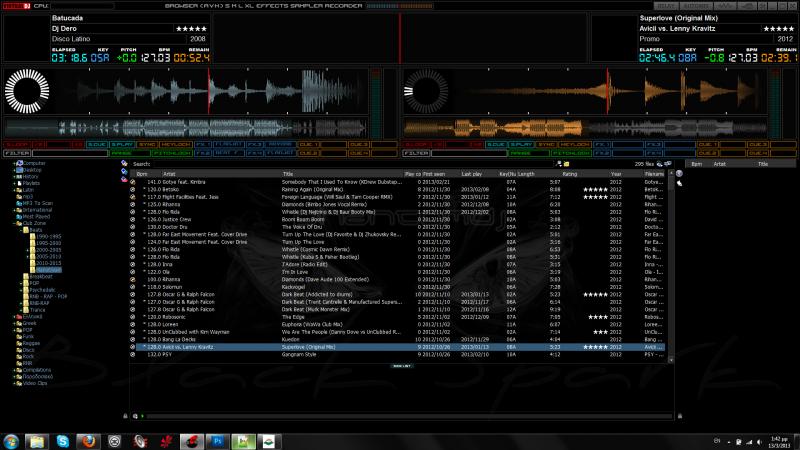Viewport: 800px width, 450px height.
Task: Expand the History tree node
Action: (x=14, y=177)
